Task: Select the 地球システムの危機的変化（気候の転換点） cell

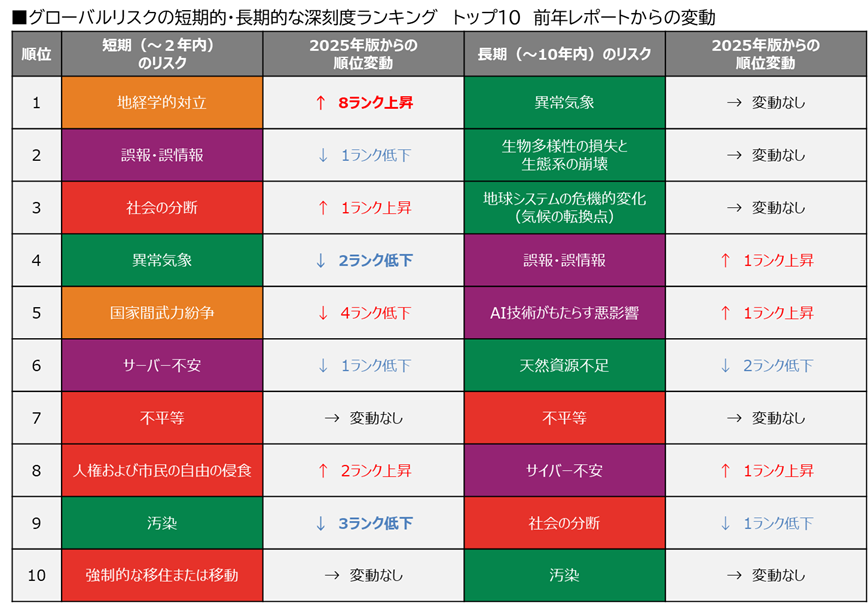Action: tap(564, 208)
